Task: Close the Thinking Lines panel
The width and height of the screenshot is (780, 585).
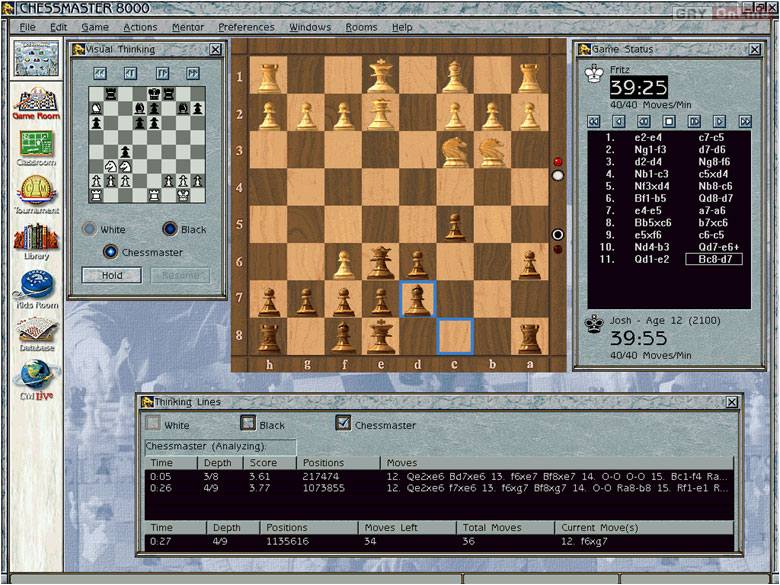Action: [x=731, y=402]
